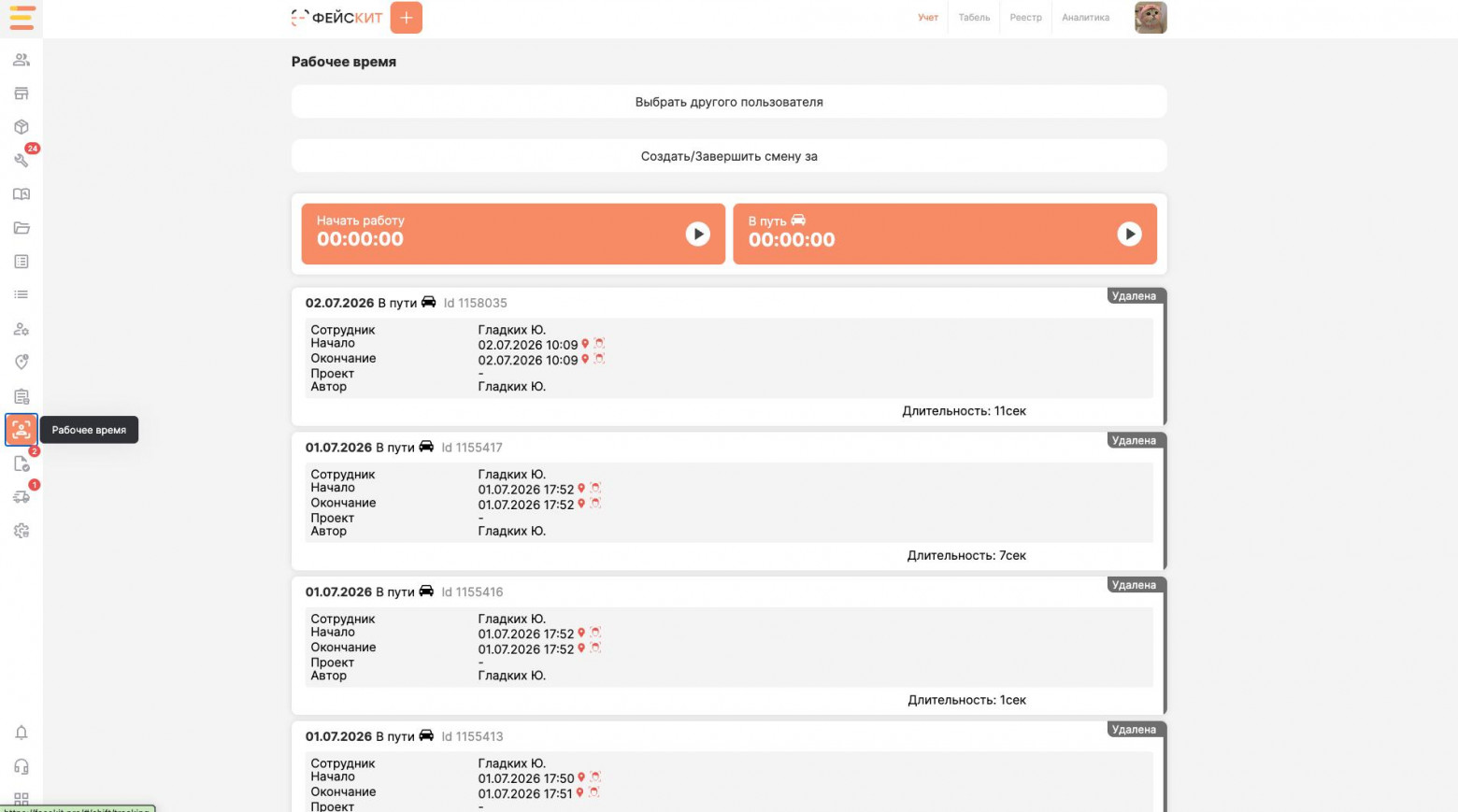Open the folder section in the sidebar

tap(21, 228)
